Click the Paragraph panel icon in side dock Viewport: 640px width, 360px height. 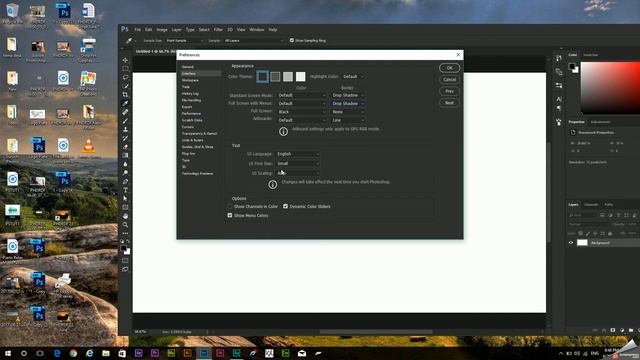pos(559,109)
